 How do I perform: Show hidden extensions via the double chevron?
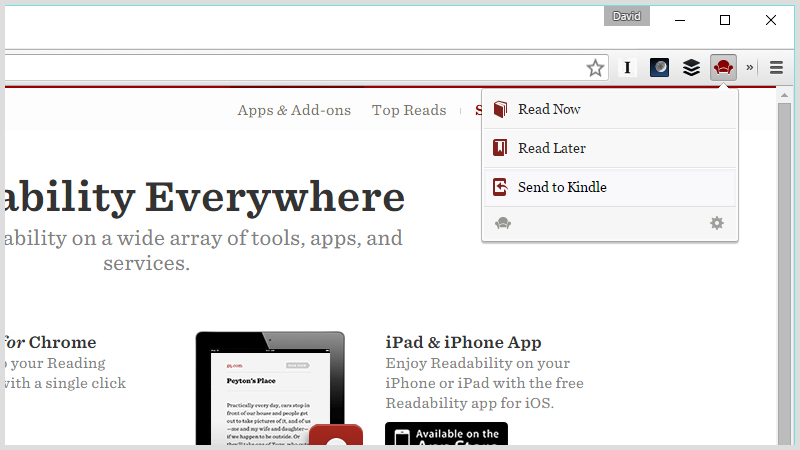pos(749,67)
